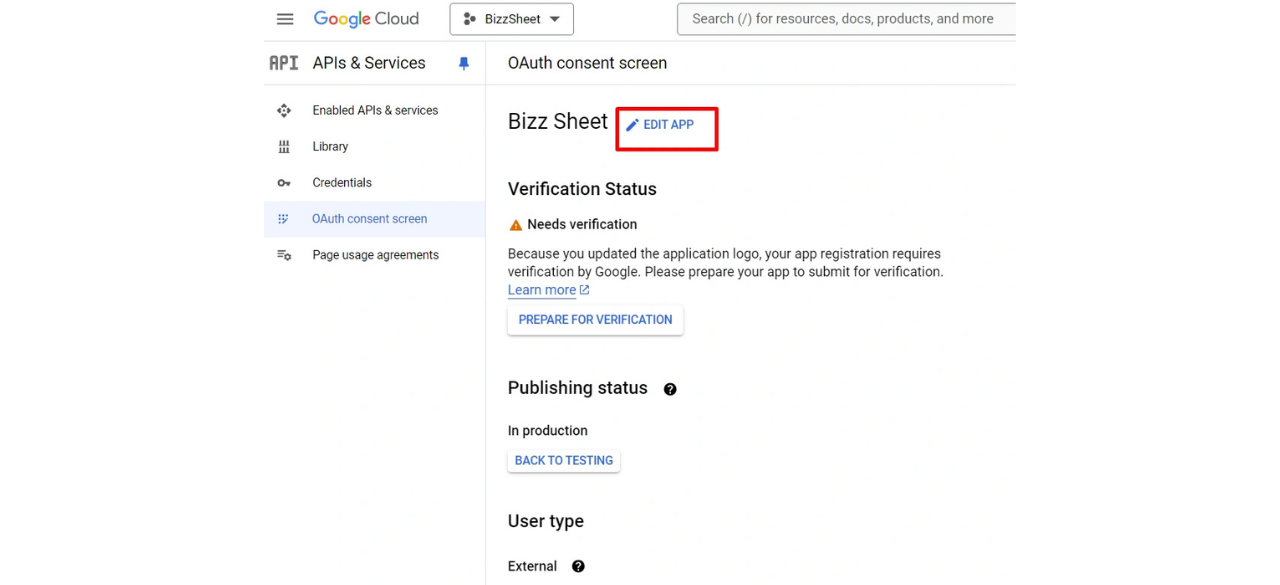Image resolution: width=1280 pixels, height=585 pixels.
Task: Unpin APIs & Services with the pin icon
Action: pos(464,63)
